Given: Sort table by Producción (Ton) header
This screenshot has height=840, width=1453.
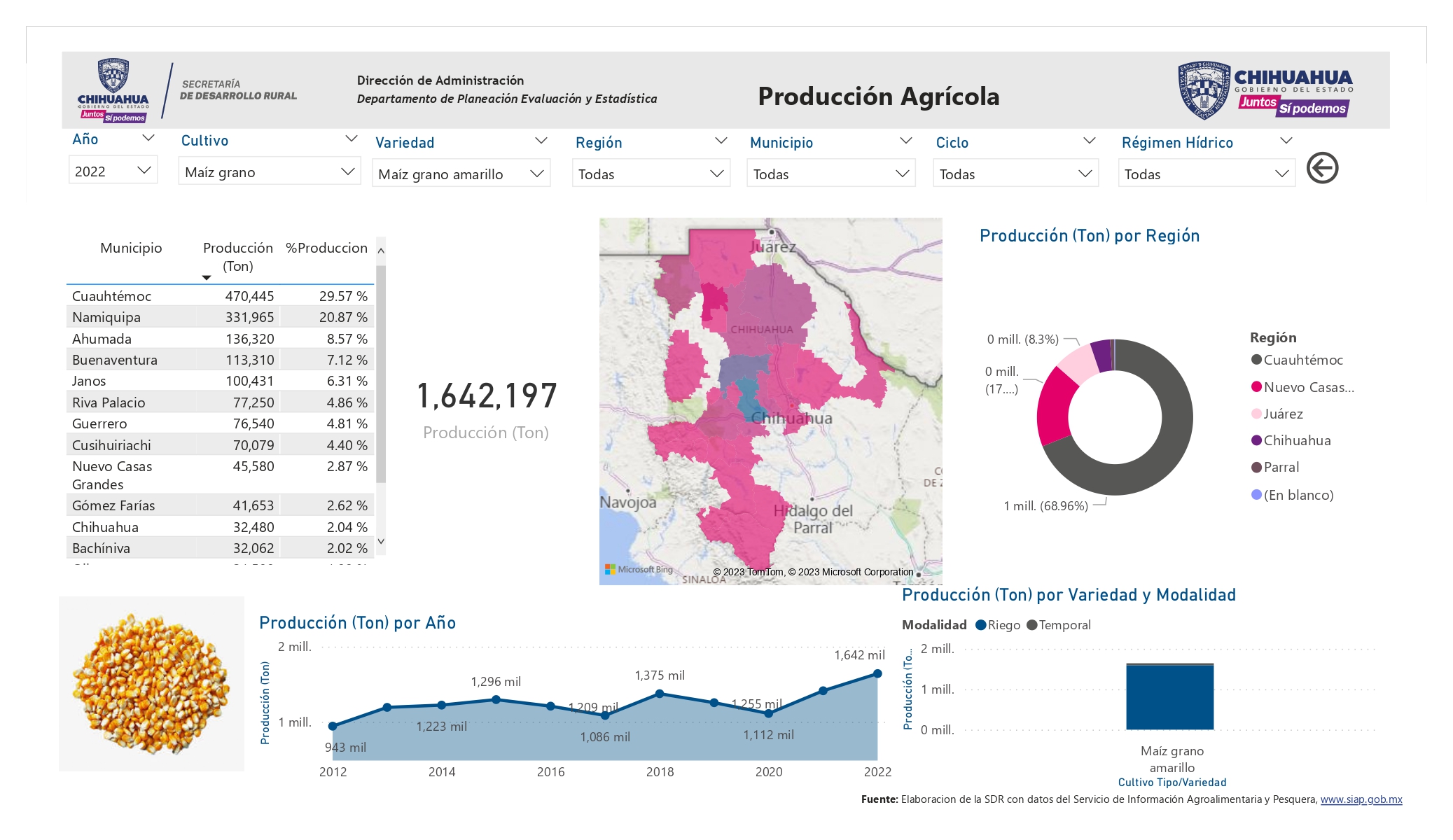Looking at the screenshot, I should (x=238, y=257).
